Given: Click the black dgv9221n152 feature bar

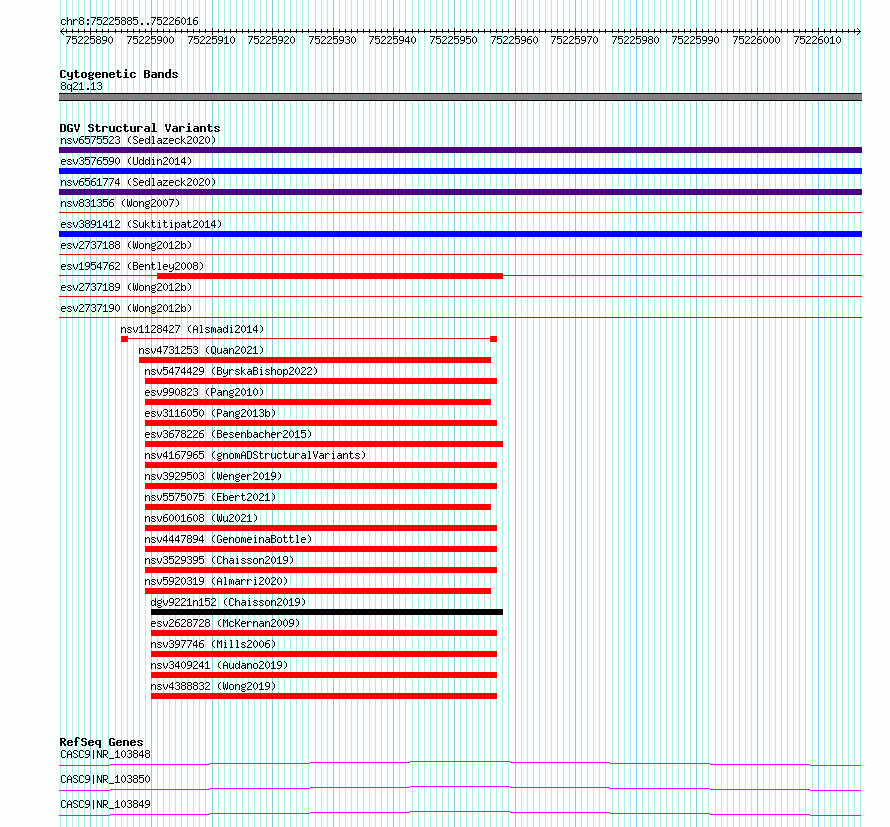Looking at the screenshot, I should [x=327, y=612].
